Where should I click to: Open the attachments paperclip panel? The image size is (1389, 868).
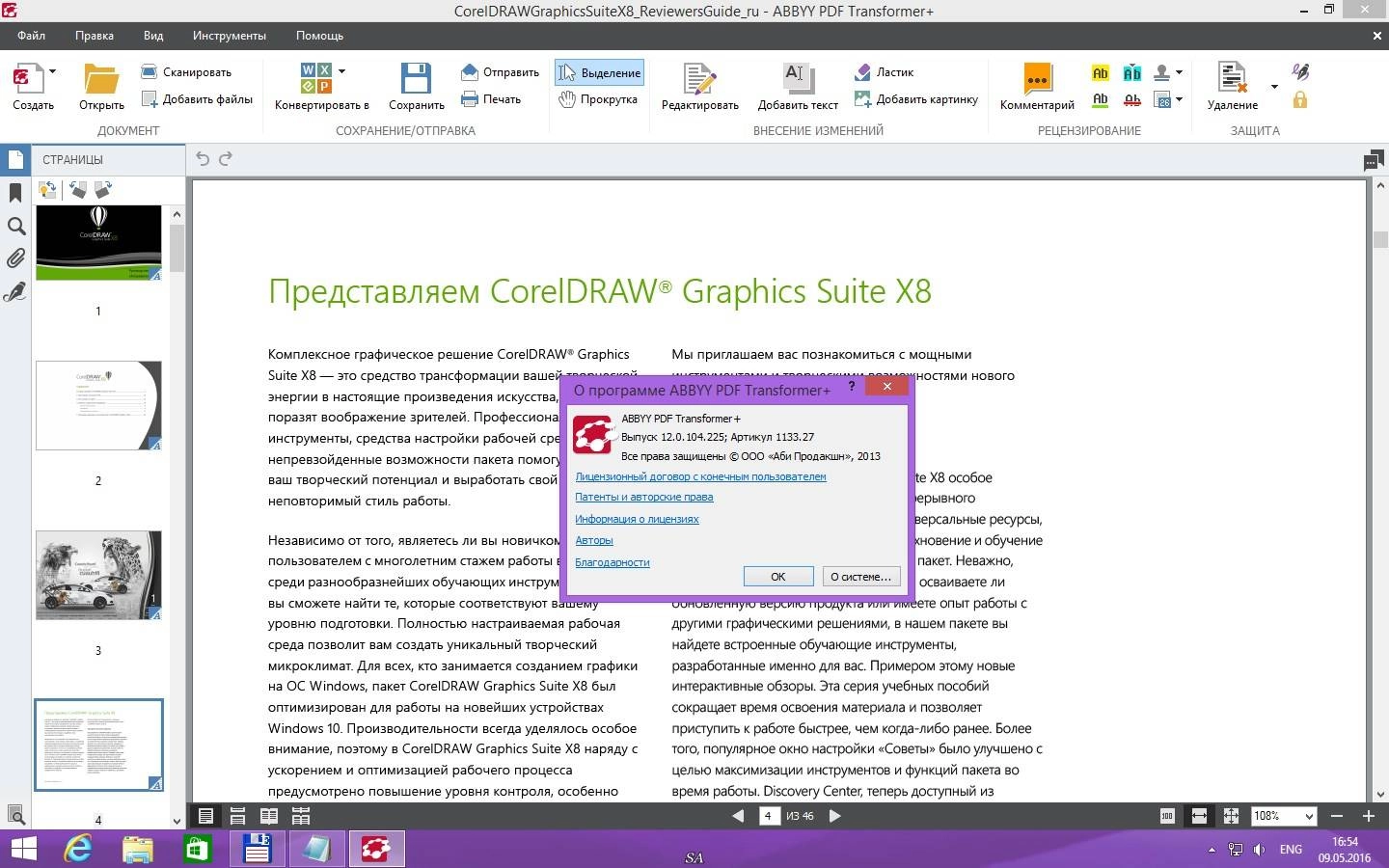click(15, 258)
